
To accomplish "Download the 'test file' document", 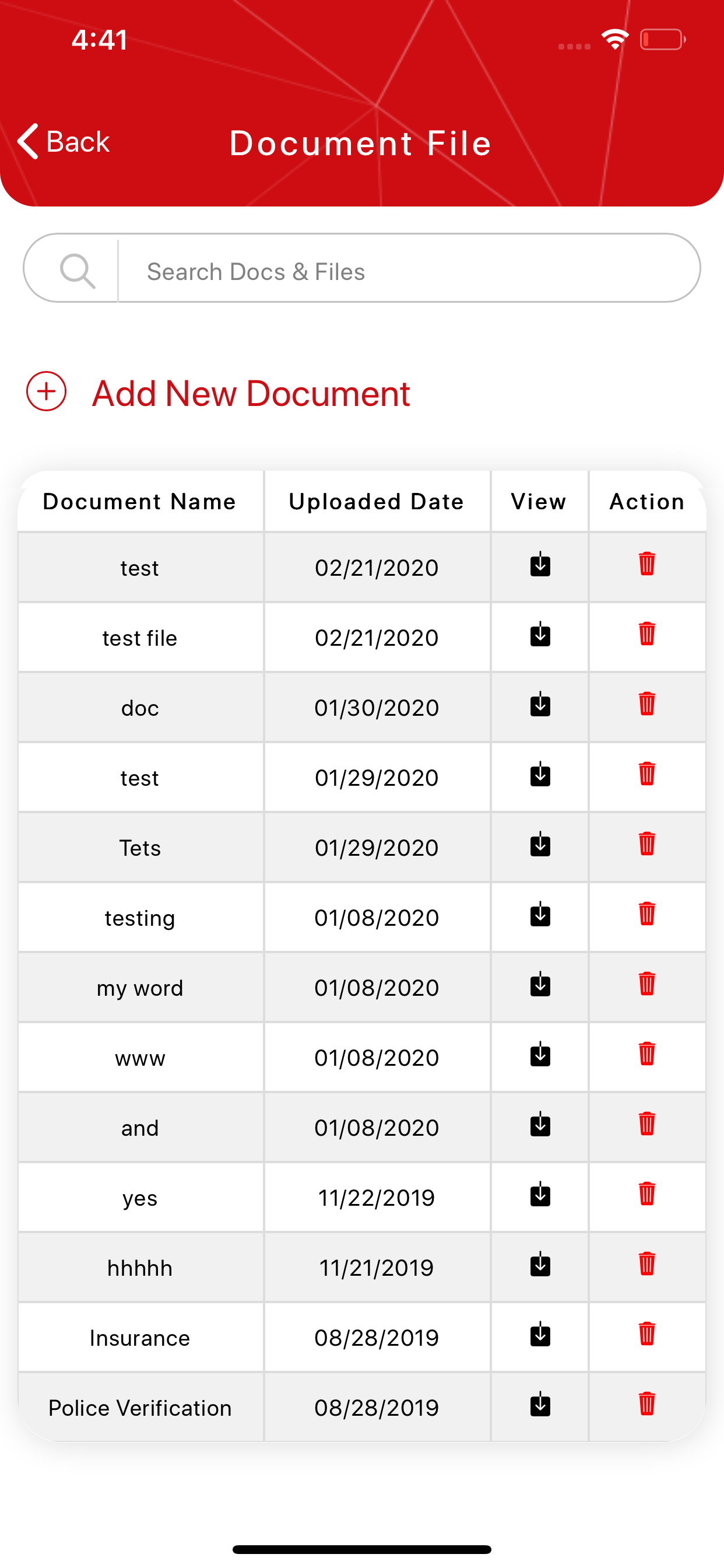I will pos(540,634).
